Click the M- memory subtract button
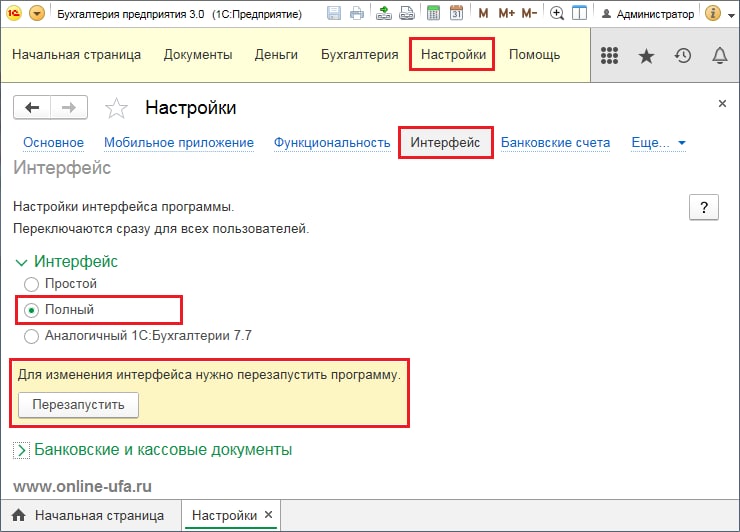Screen dimensions: 740x532 pos(529,13)
